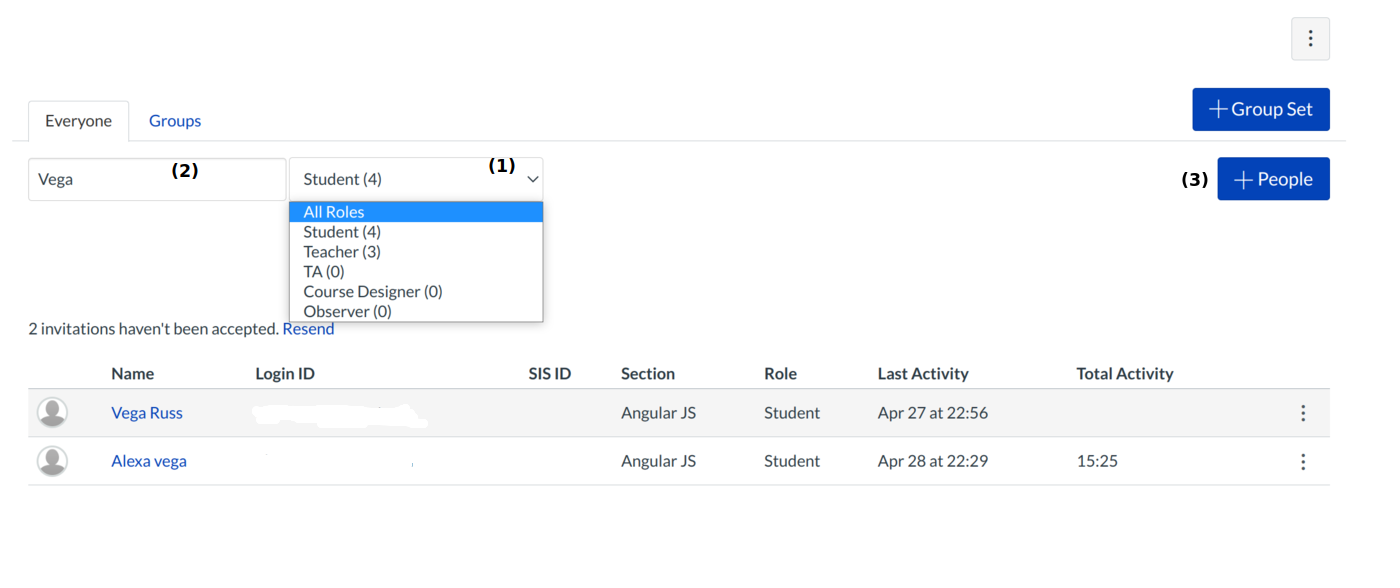1400x588 pixels.
Task: Choose Teacher (3) role option
Action: [342, 252]
